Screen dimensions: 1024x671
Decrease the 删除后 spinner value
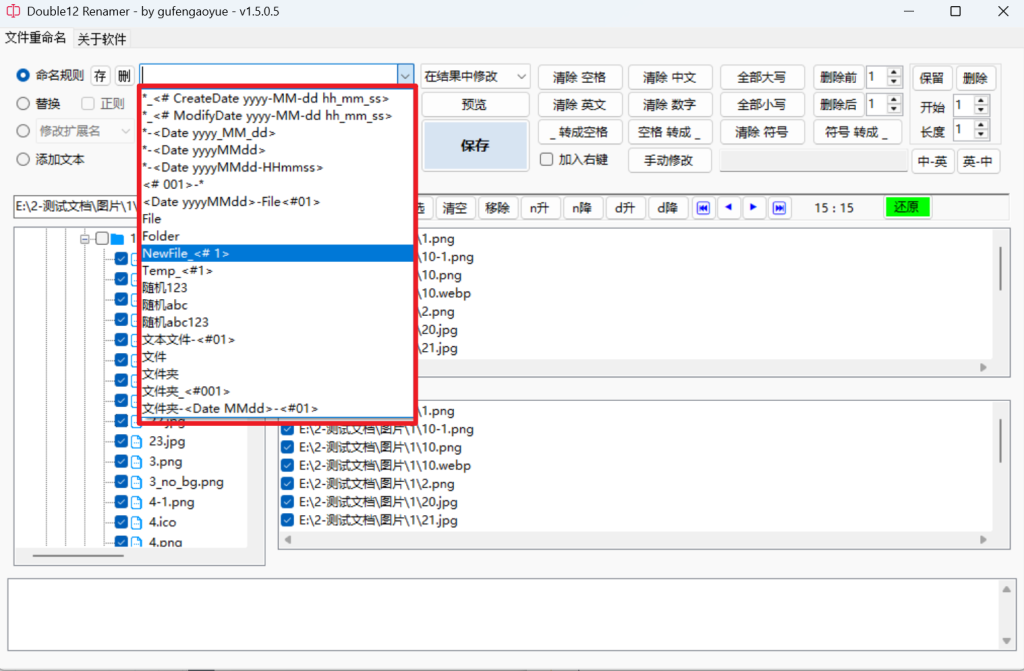coord(894,109)
